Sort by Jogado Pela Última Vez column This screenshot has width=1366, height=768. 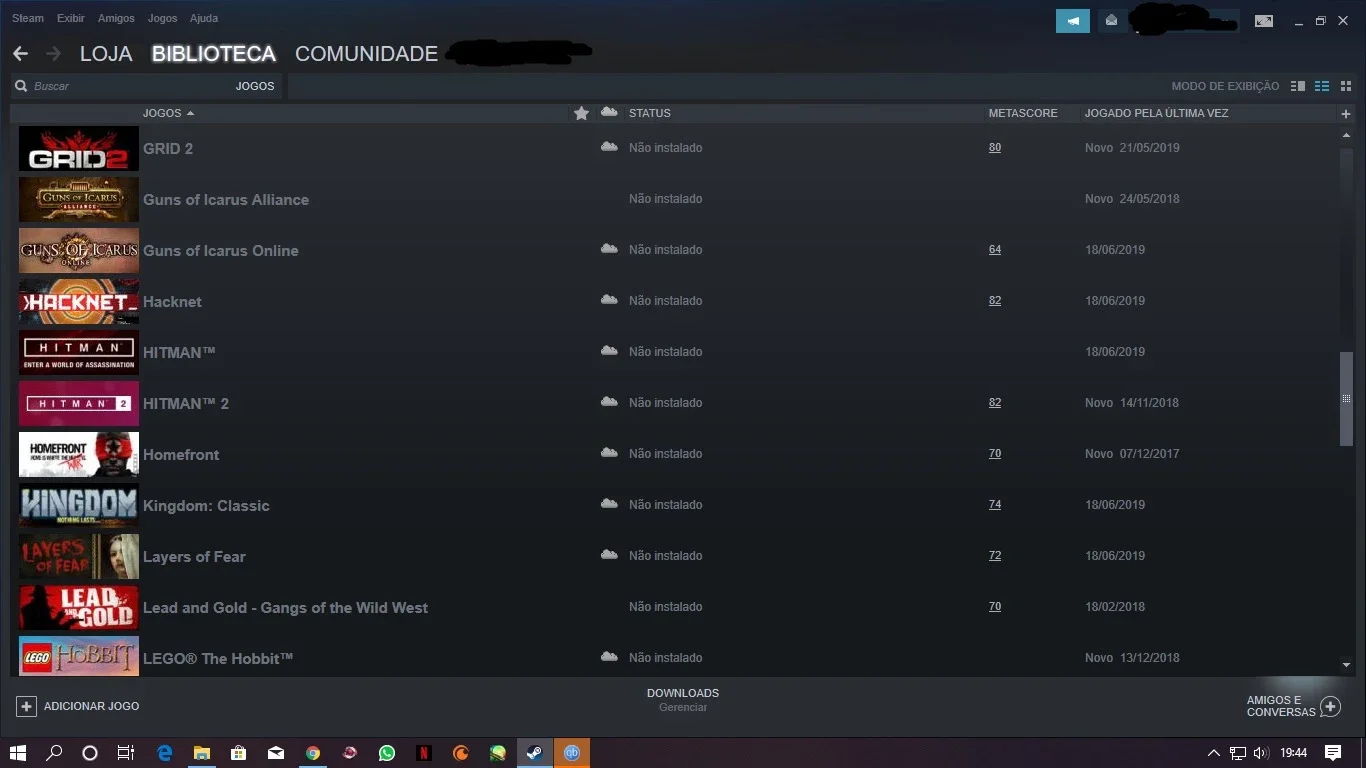pos(1156,114)
